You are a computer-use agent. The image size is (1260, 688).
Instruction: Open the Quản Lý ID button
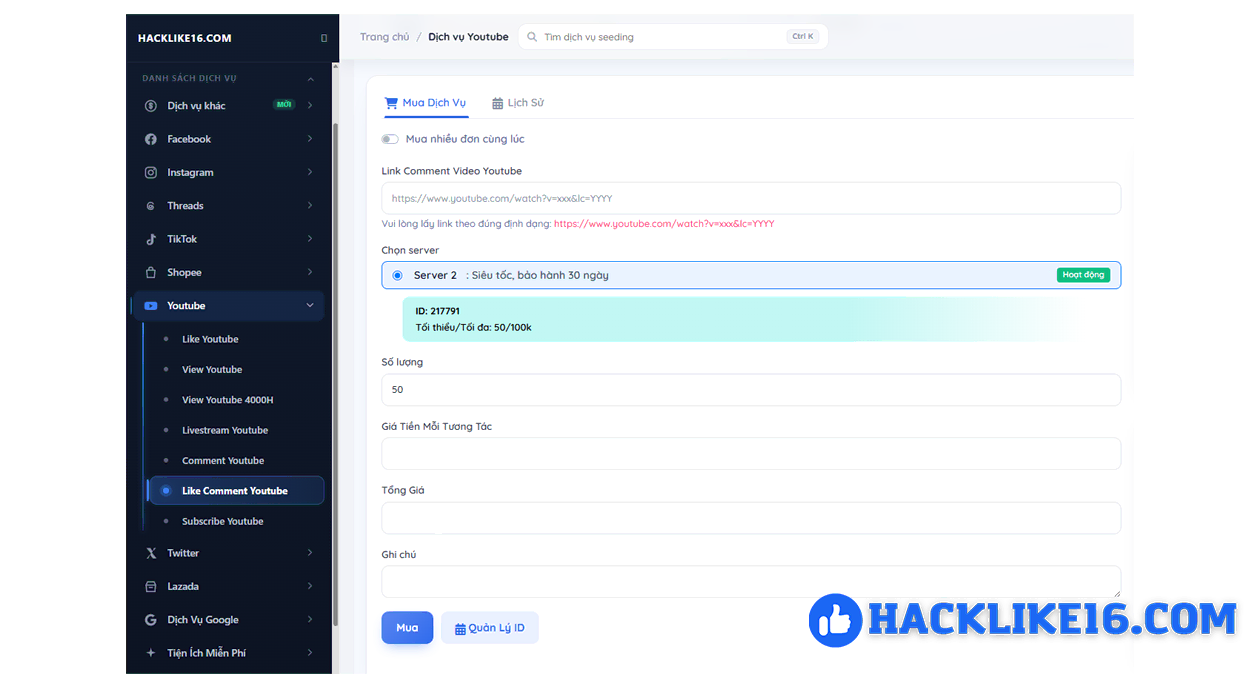pos(490,628)
